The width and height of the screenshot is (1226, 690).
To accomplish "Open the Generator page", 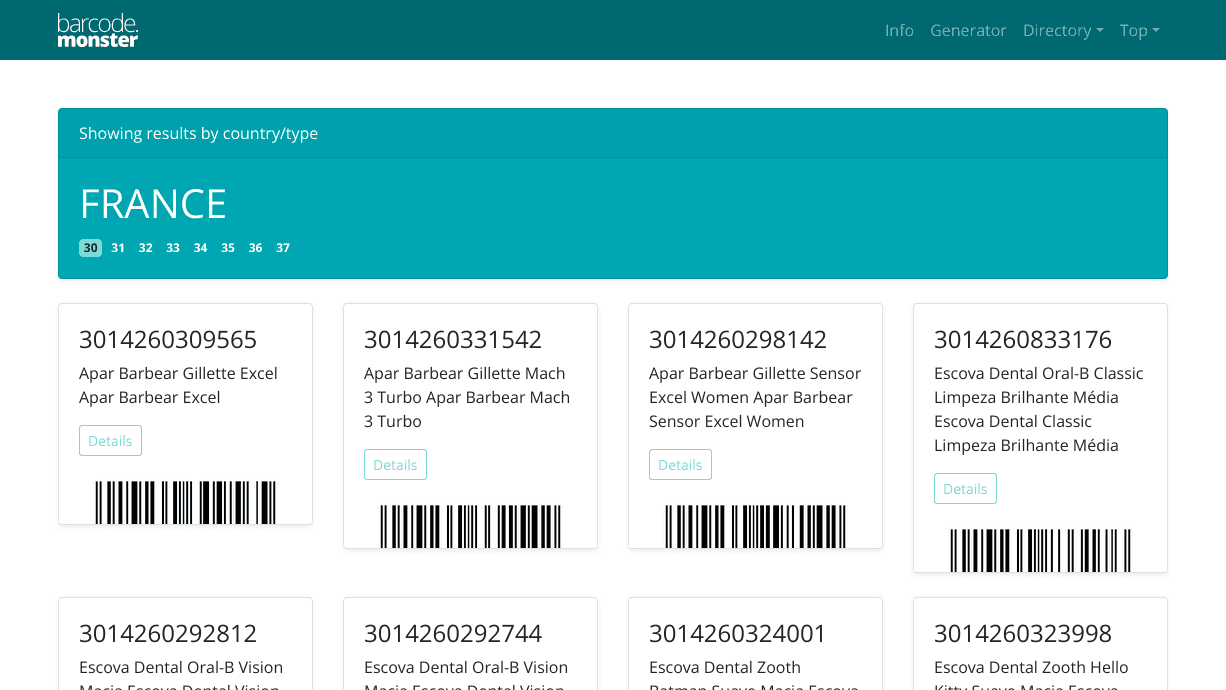I will coord(968,30).
